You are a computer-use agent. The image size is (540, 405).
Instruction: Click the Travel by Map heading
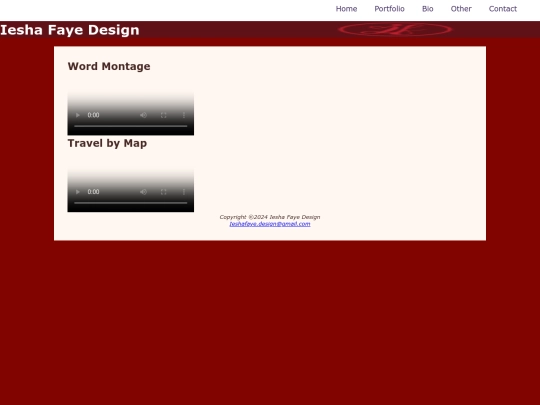(x=107, y=143)
